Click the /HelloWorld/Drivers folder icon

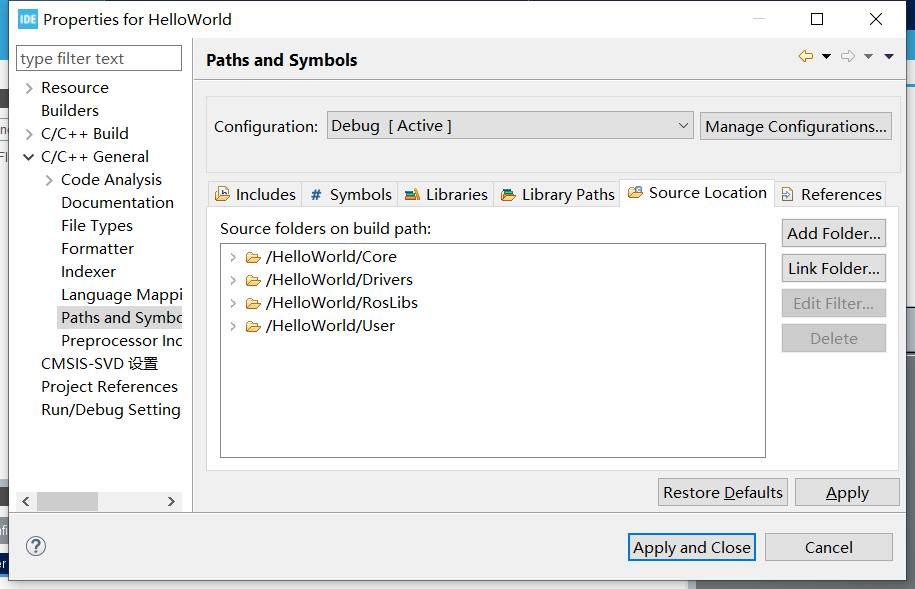[253, 280]
